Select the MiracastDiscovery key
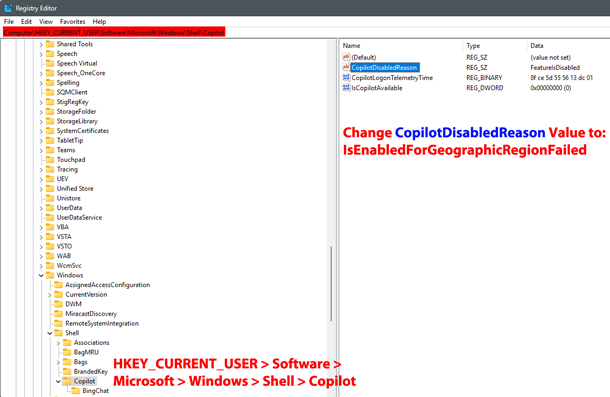Image resolution: width=610 pixels, height=397 pixels. pyautogui.click(x=91, y=314)
